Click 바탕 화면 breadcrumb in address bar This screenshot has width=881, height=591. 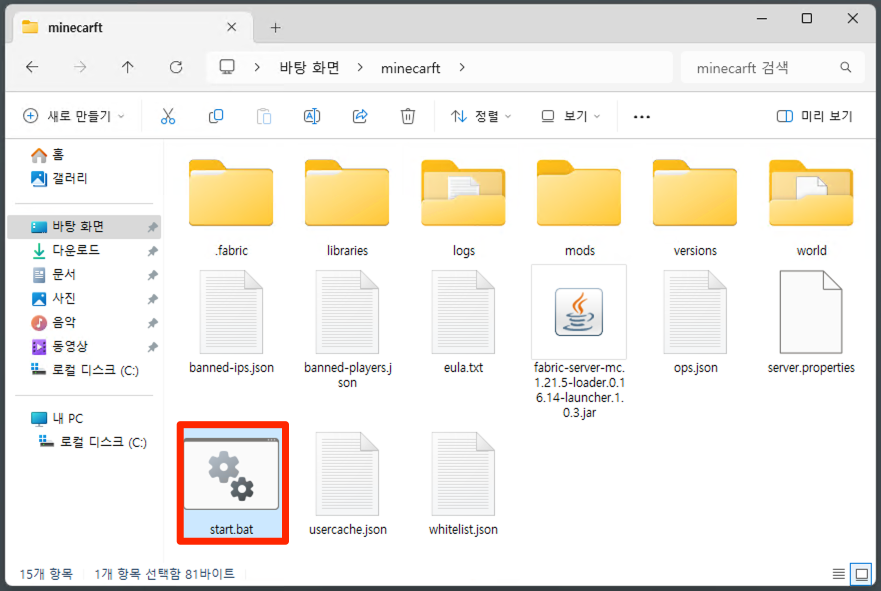pyautogui.click(x=310, y=67)
